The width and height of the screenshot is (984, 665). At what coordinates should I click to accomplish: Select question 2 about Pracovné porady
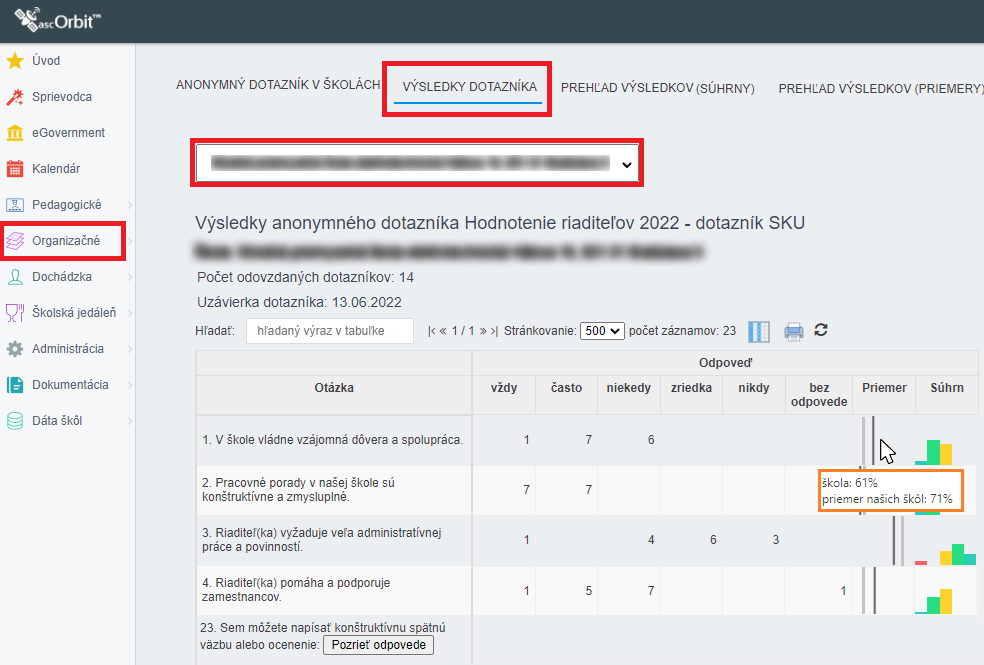(x=298, y=490)
